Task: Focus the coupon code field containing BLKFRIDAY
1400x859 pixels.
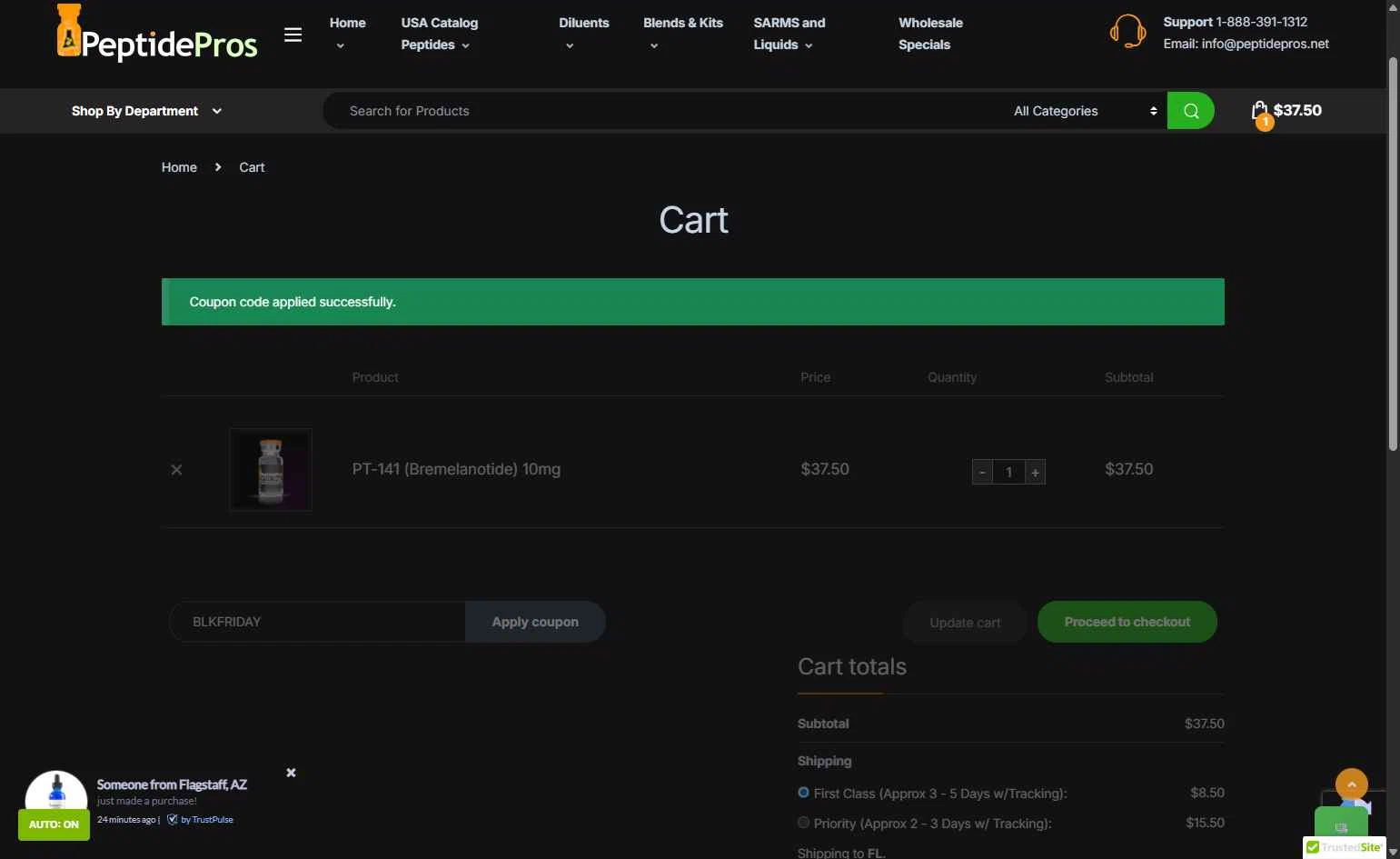Action: [x=317, y=622]
